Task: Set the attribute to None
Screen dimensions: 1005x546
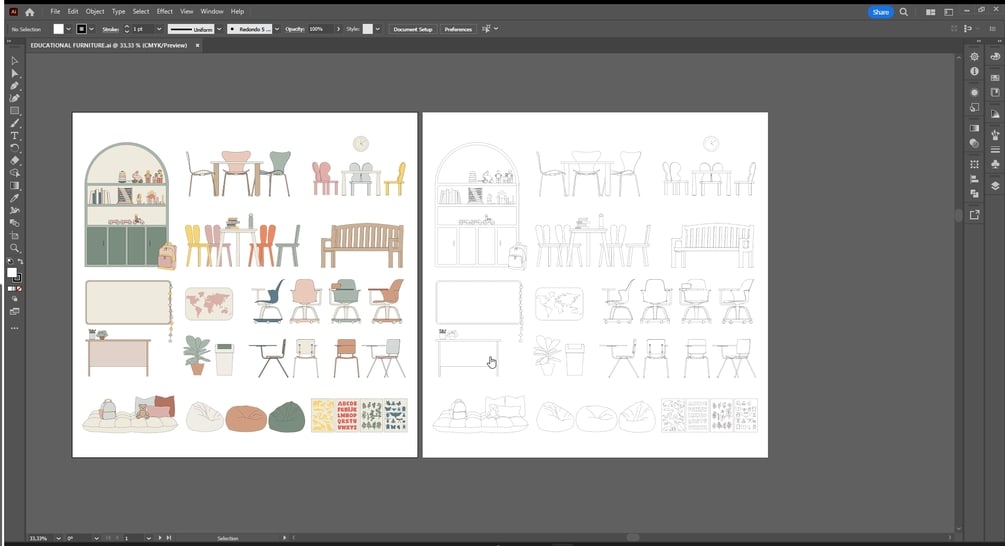Action: click(x=20, y=289)
